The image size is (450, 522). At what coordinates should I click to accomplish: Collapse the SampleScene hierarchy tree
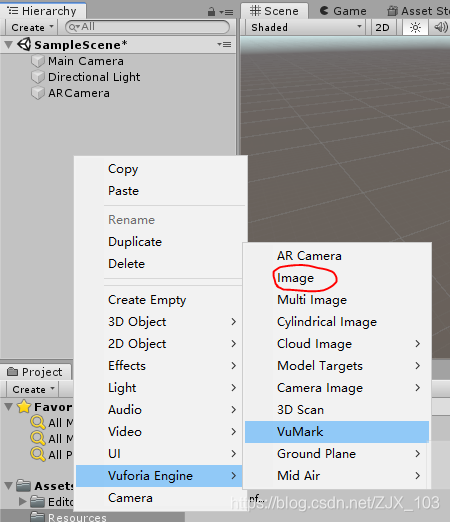click(x=9, y=45)
